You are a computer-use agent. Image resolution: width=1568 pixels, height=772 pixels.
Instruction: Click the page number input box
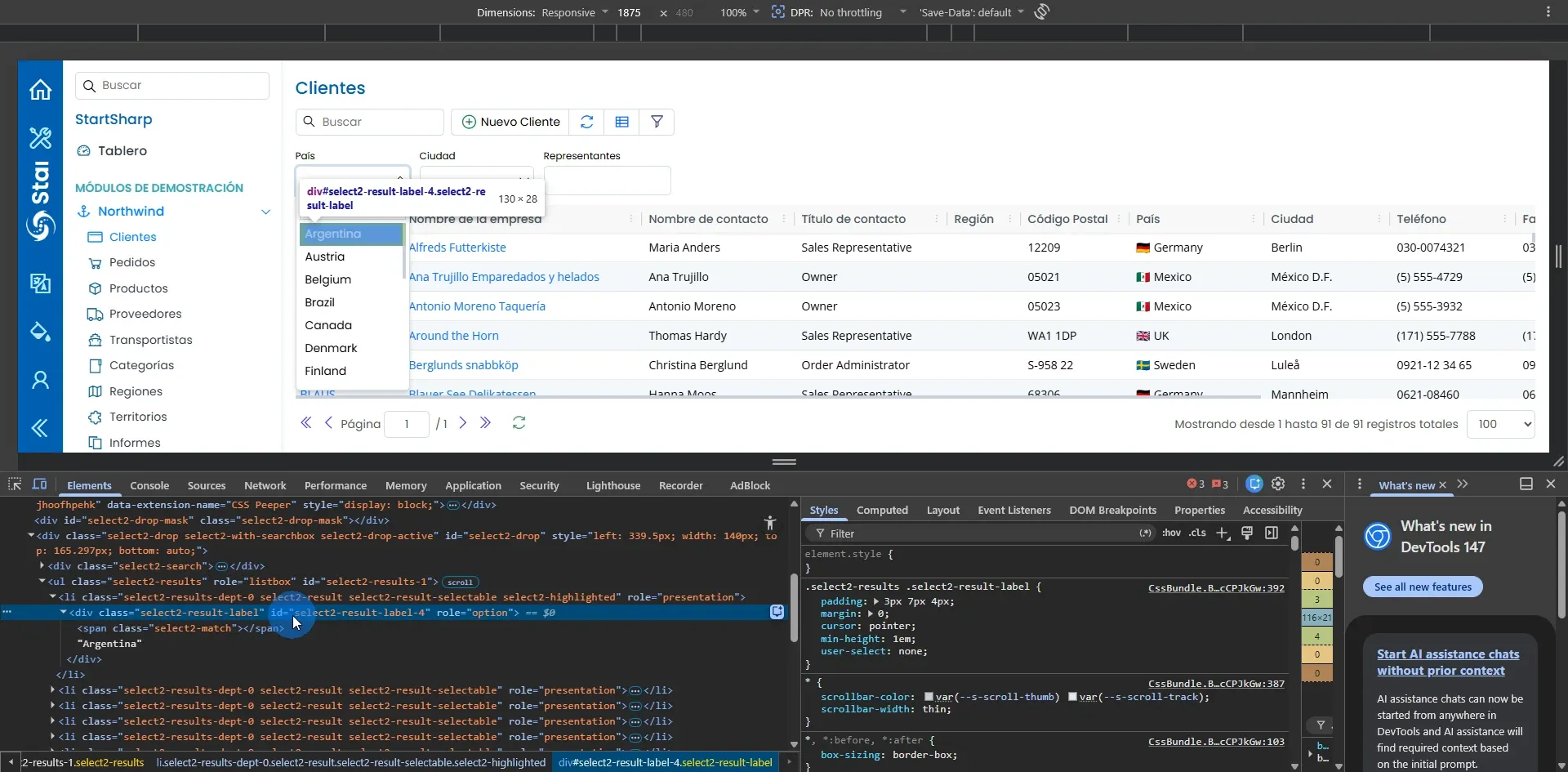click(x=406, y=424)
